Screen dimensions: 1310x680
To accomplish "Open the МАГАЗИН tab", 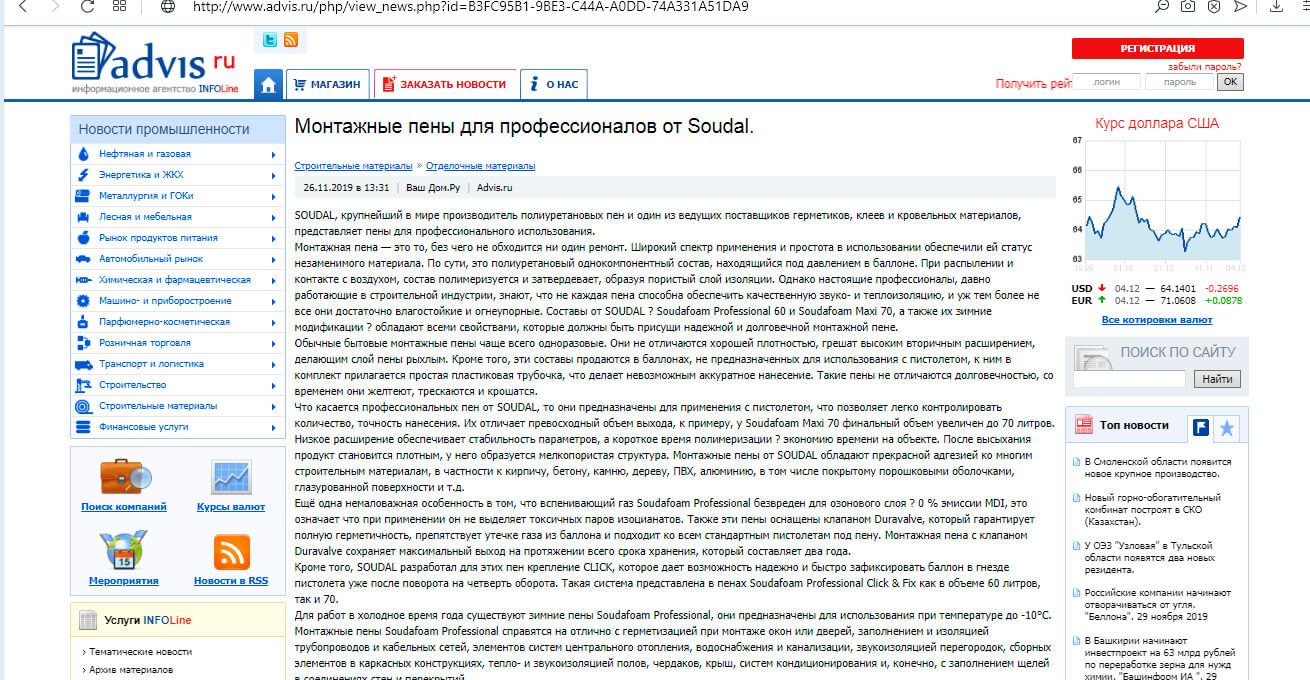I will tap(328, 85).
